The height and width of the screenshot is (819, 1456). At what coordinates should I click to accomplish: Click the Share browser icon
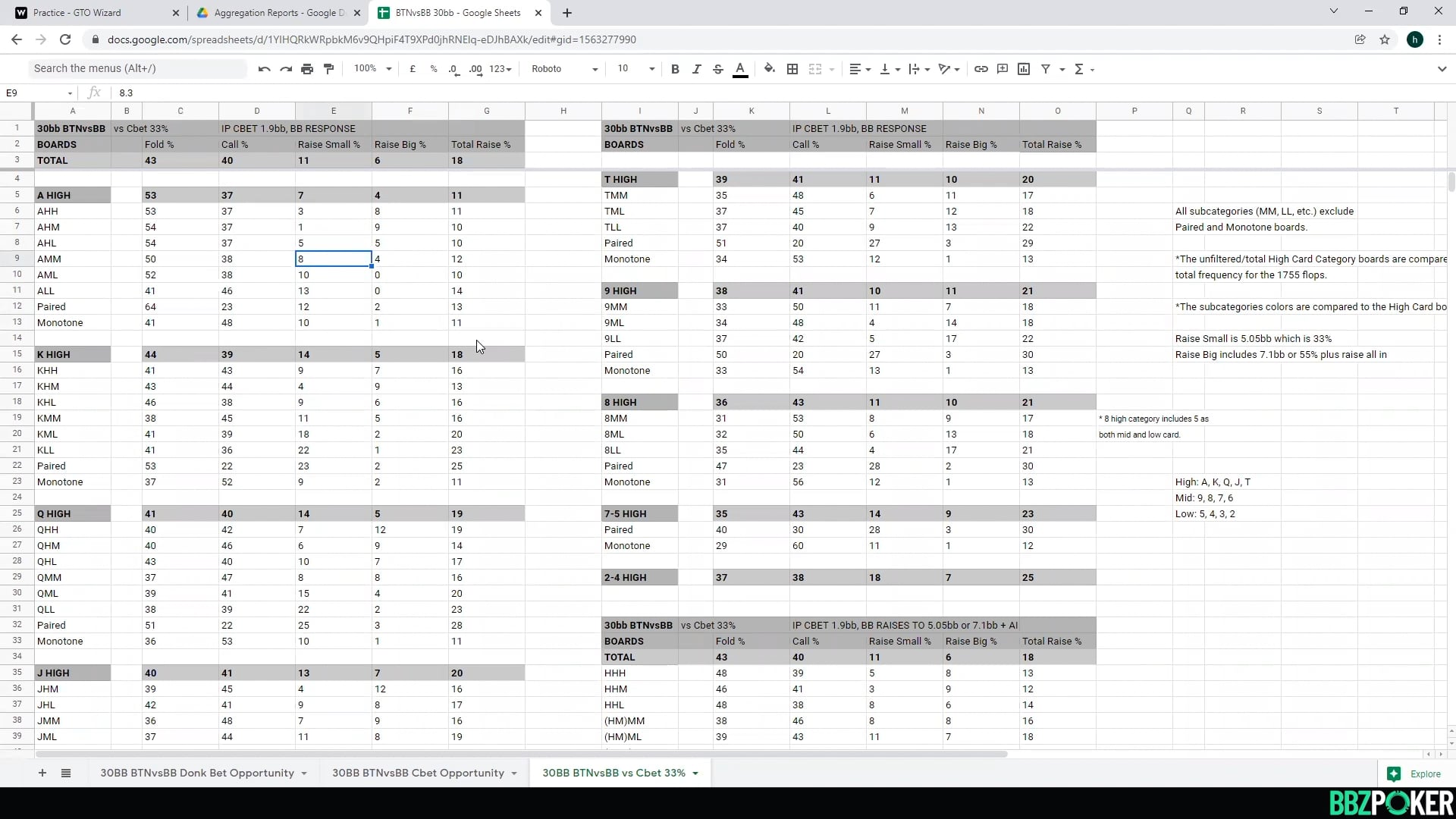pos(1360,39)
